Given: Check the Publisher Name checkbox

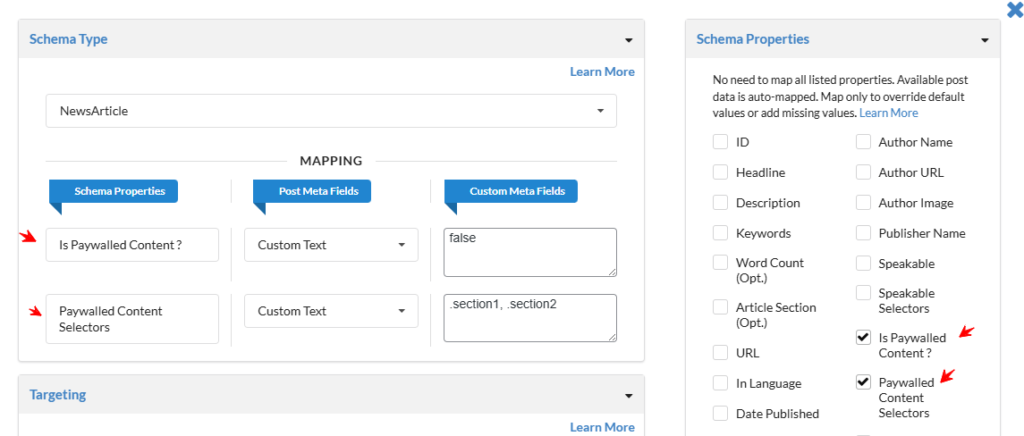Looking at the screenshot, I should tap(863, 233).
